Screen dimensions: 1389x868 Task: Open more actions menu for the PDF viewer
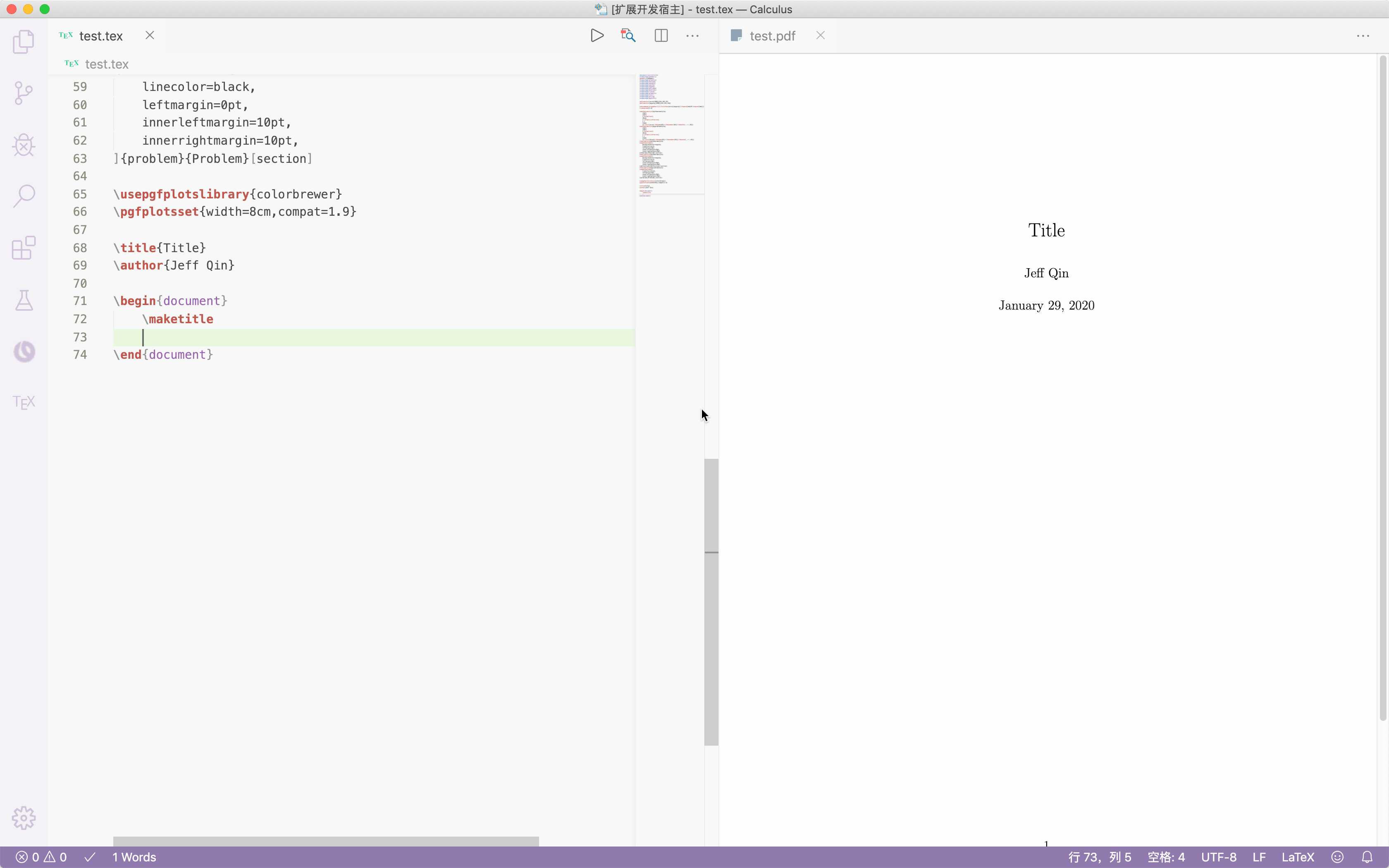1363,35
